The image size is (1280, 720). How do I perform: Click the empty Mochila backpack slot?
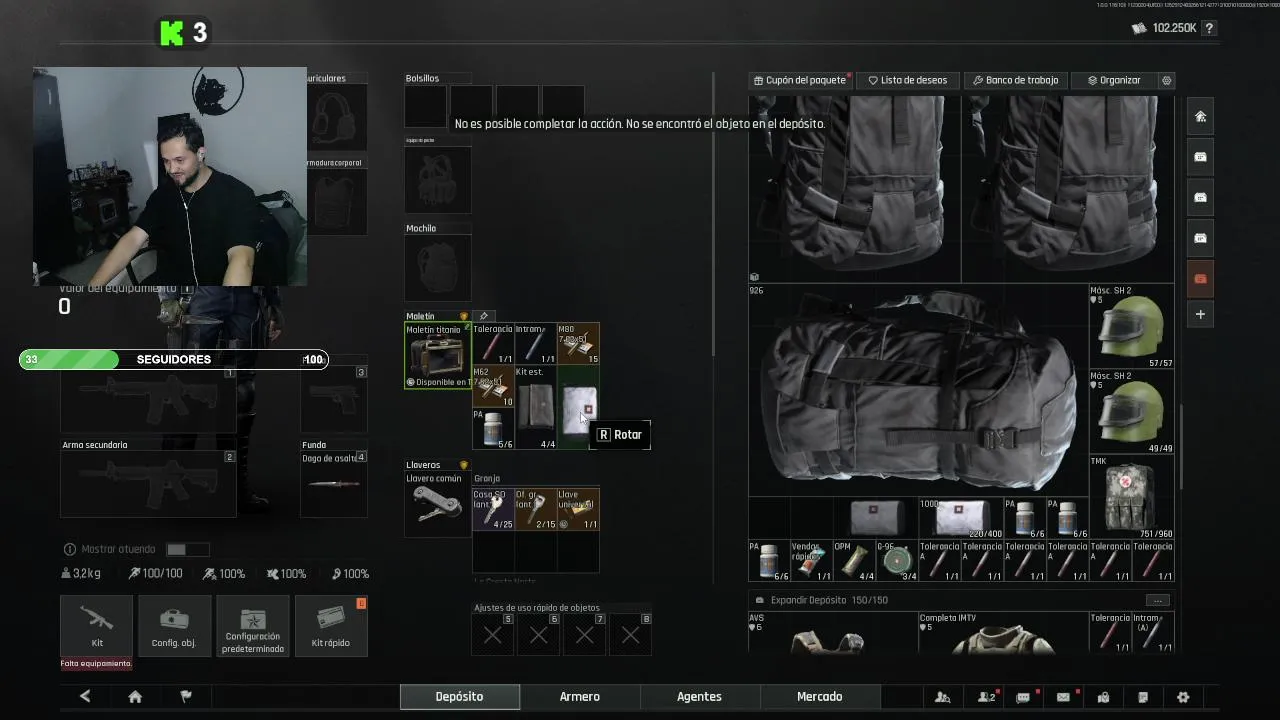437,267
